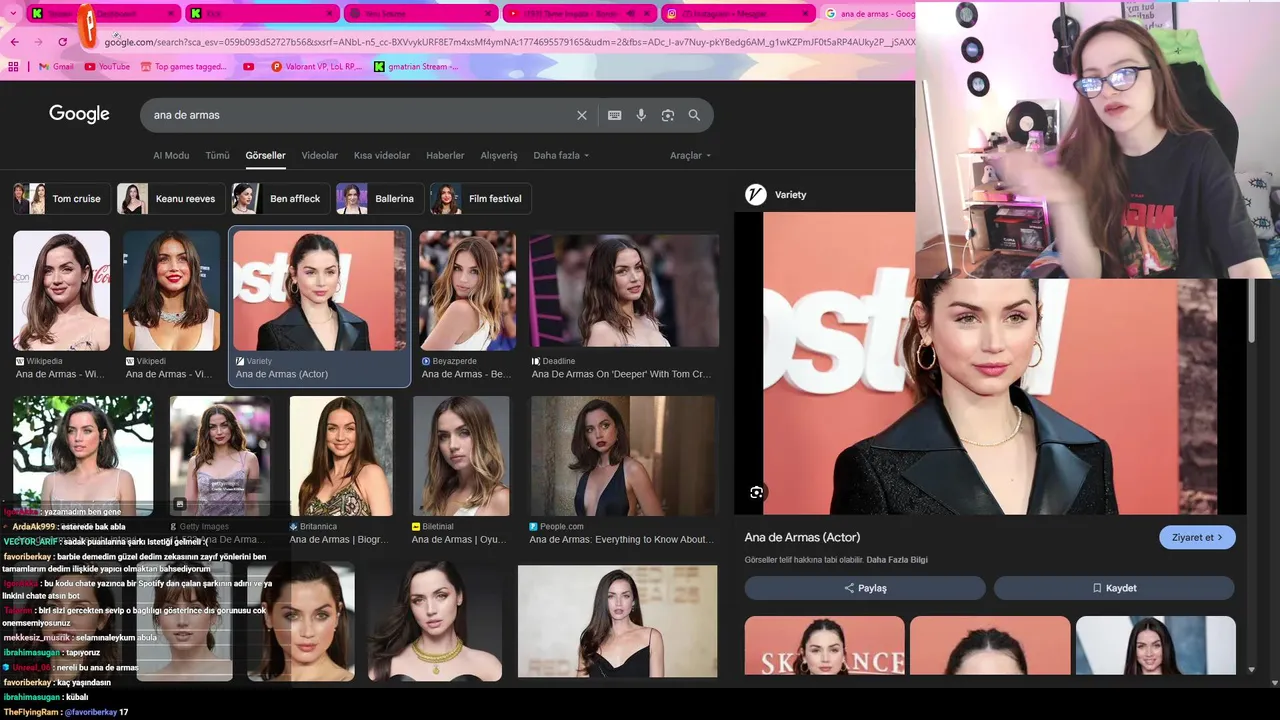Open Haberler tab
1280x720 pixels.
[x=445, y=156]
